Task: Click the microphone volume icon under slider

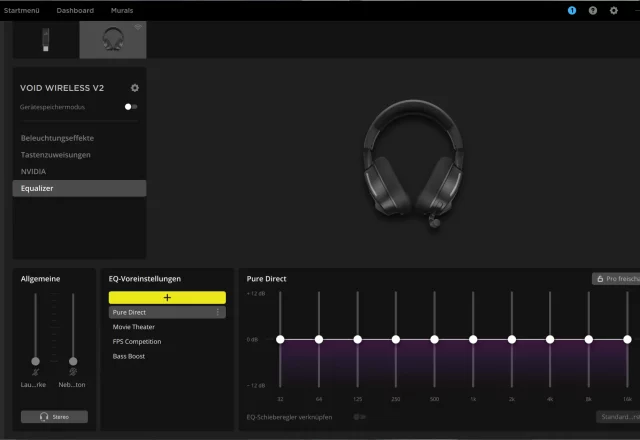Action: pyautogui.click(x=35, y=372)
